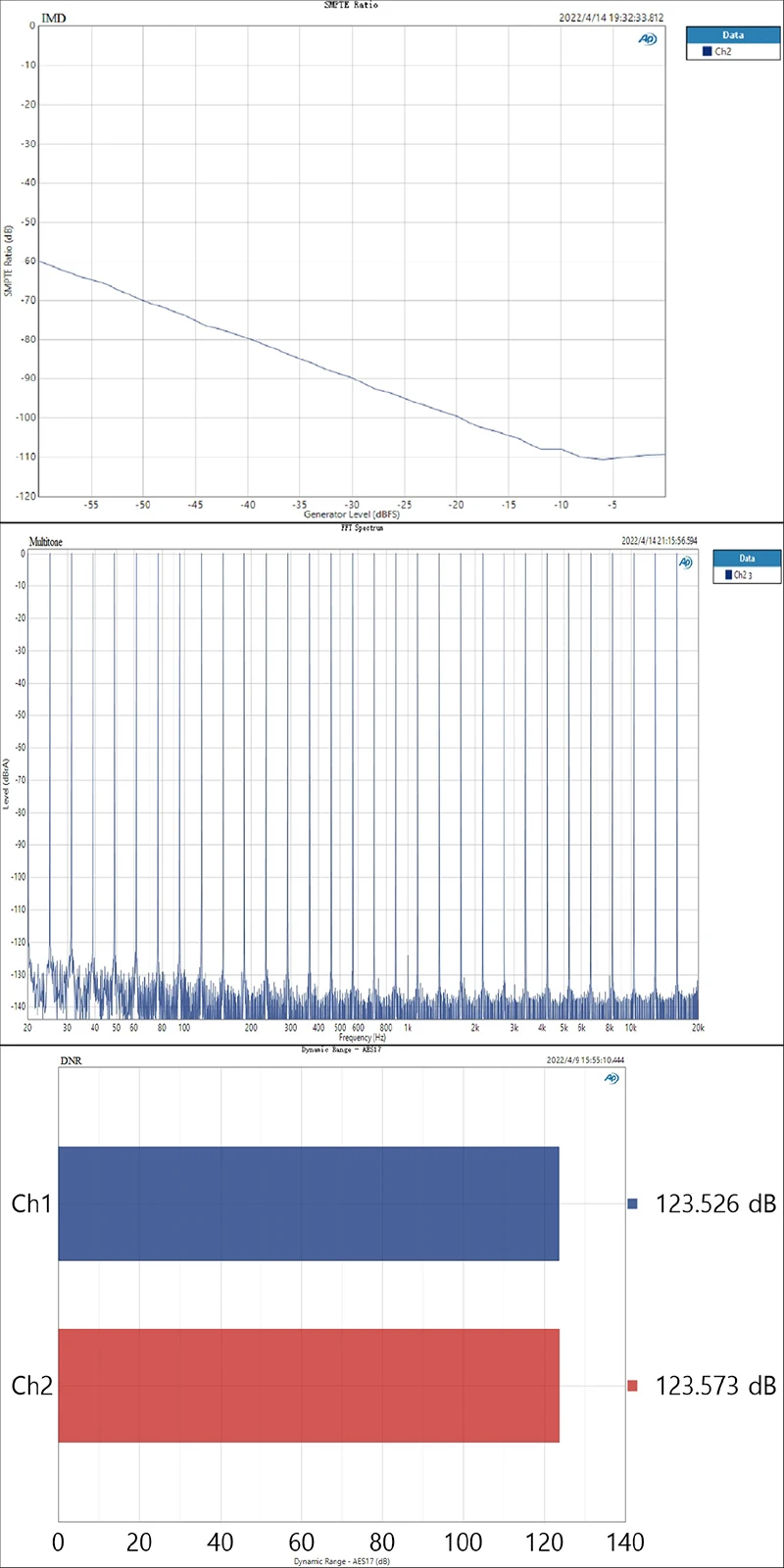The width and height of the screenshot is (784, 1568).
Task: Click the SMPTE Ratio heading above the IMD graph
Action: (351, 5)
